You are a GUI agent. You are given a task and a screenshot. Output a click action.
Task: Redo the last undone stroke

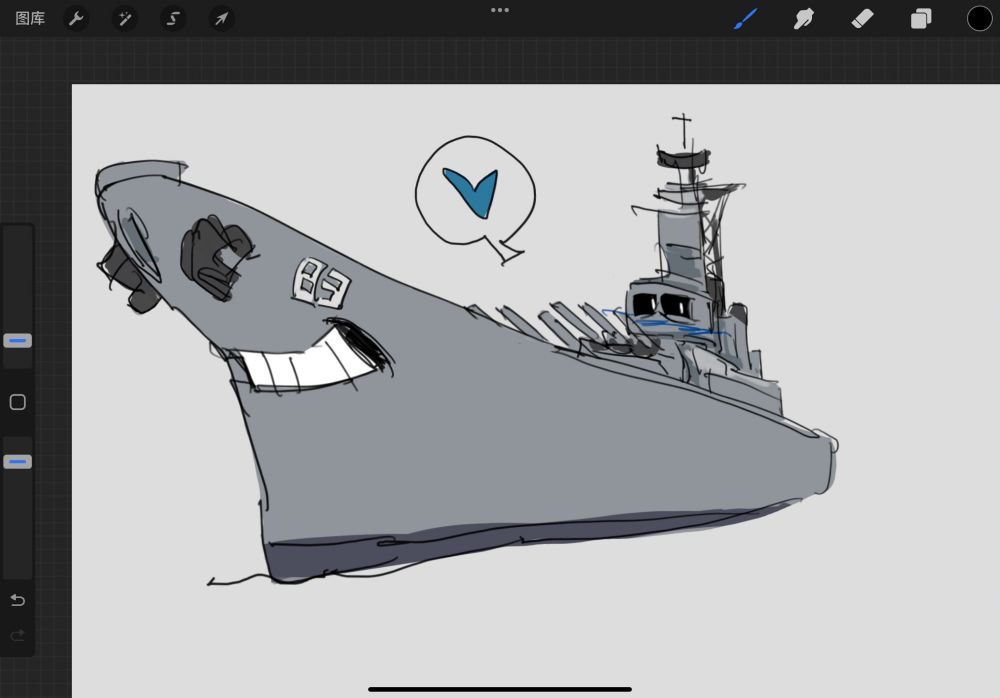[18, 635]
